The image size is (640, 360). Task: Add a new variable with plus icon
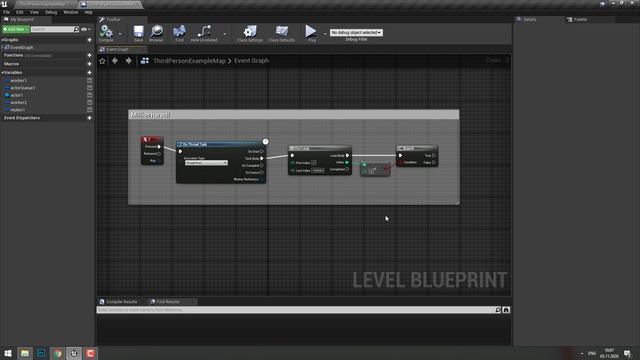coord(89,73)
